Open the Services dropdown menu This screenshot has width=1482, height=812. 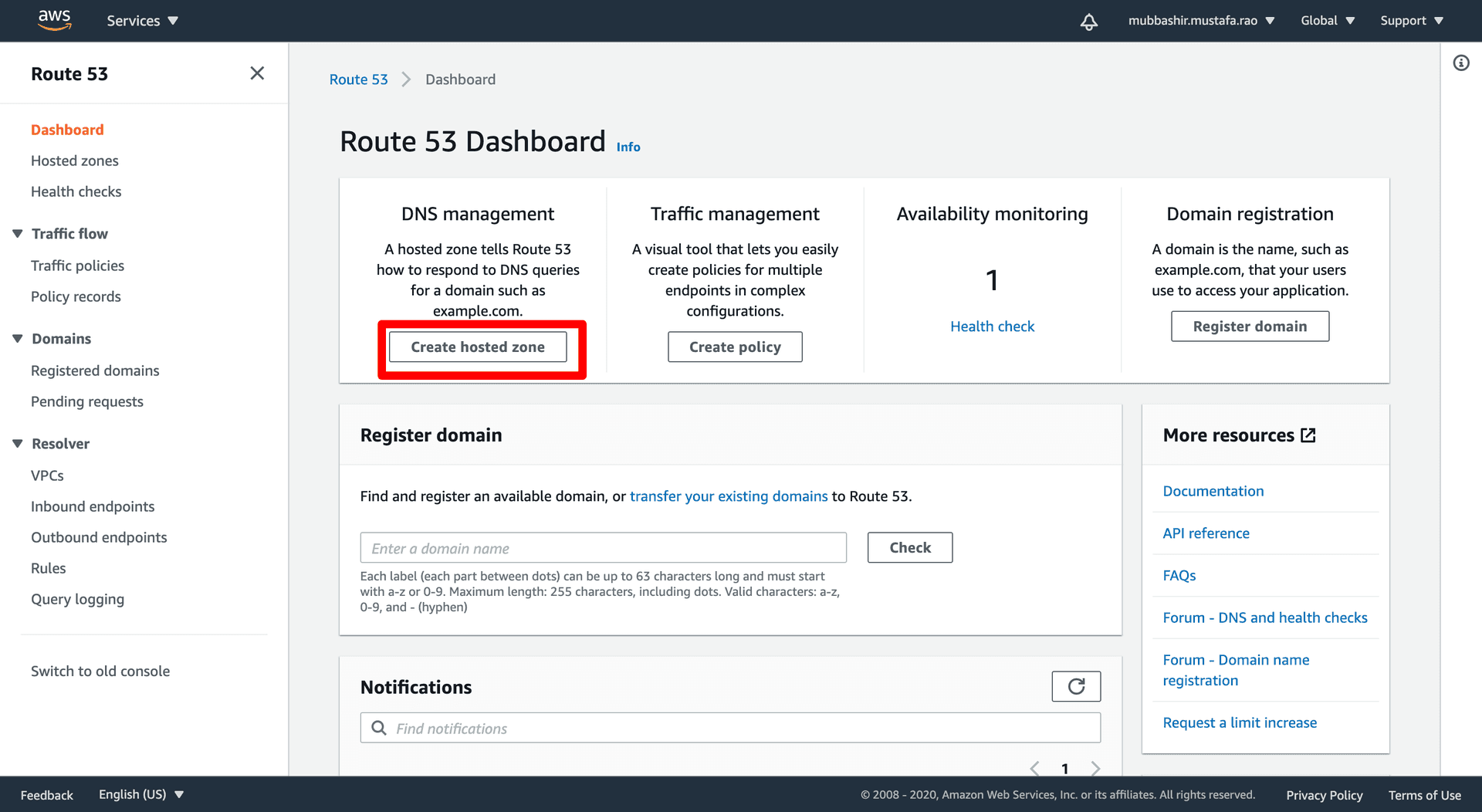(142, 21)
